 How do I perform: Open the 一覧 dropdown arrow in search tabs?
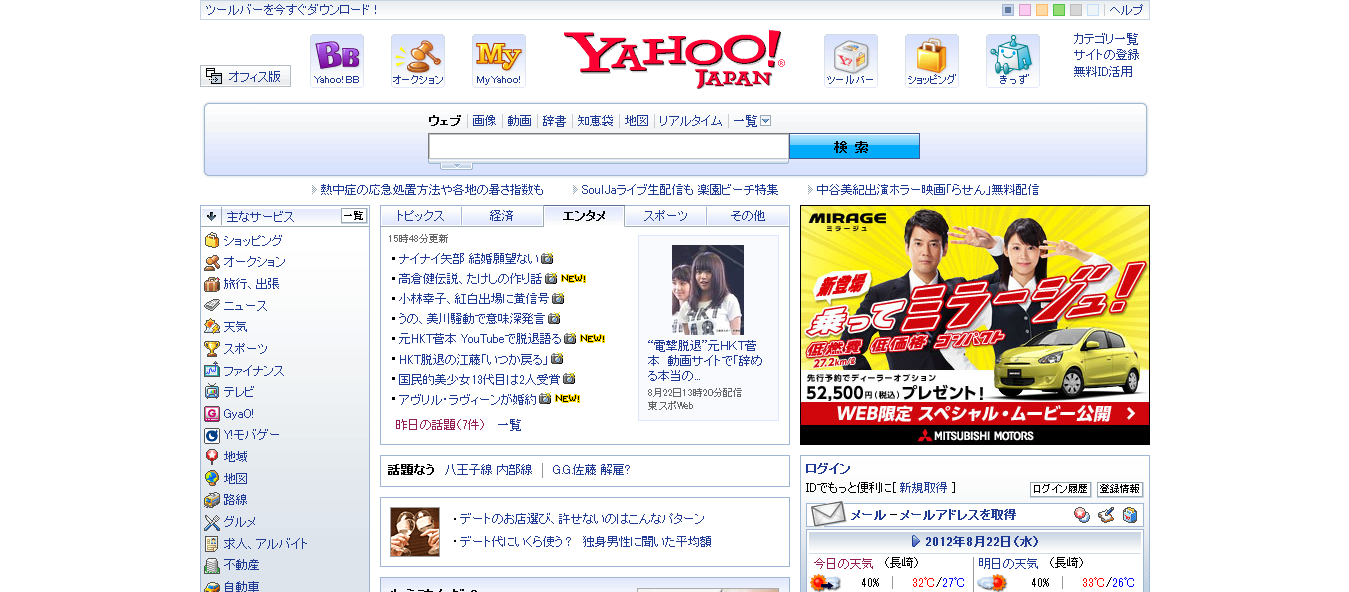click(766, 121)
